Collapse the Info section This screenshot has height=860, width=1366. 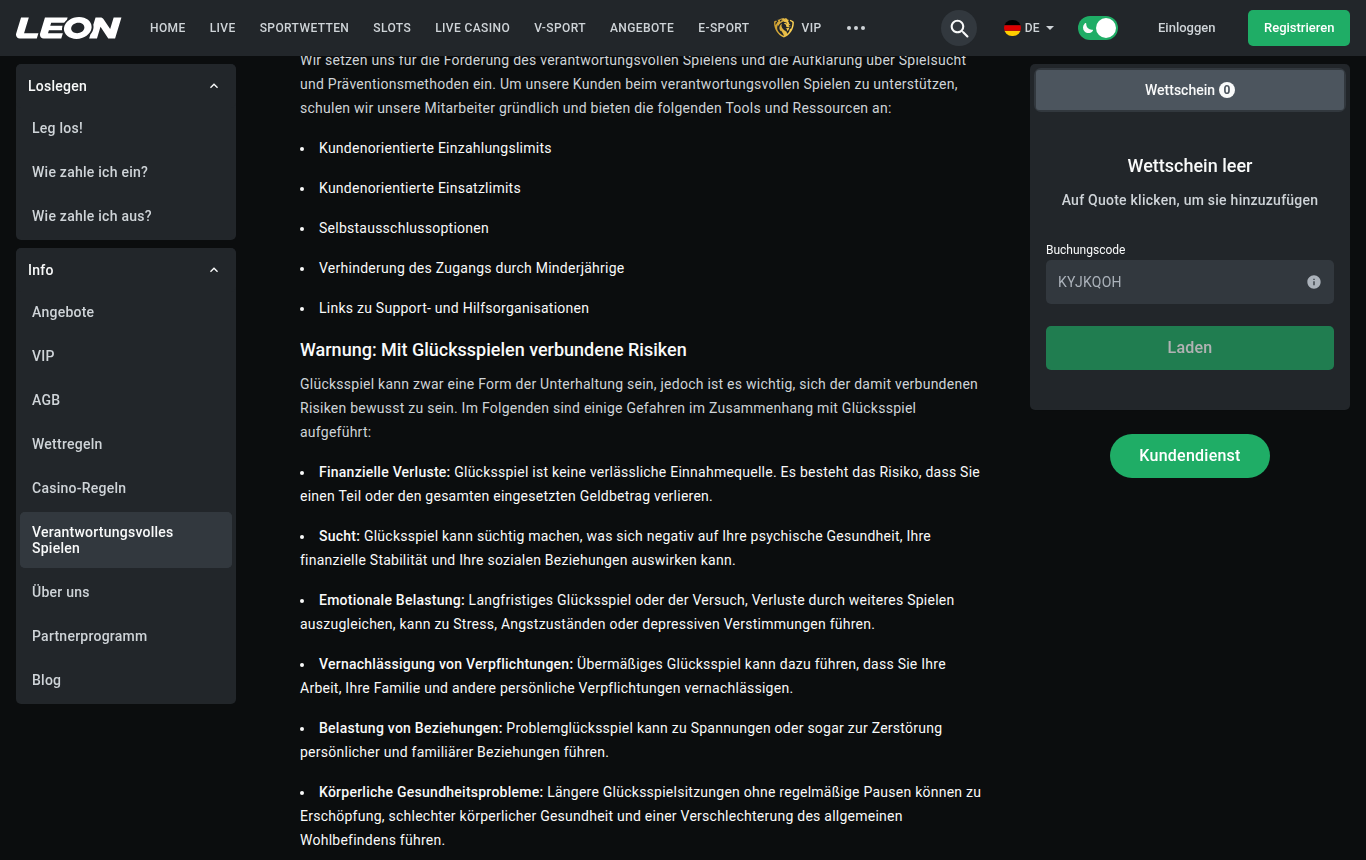(x=214, y=270)
